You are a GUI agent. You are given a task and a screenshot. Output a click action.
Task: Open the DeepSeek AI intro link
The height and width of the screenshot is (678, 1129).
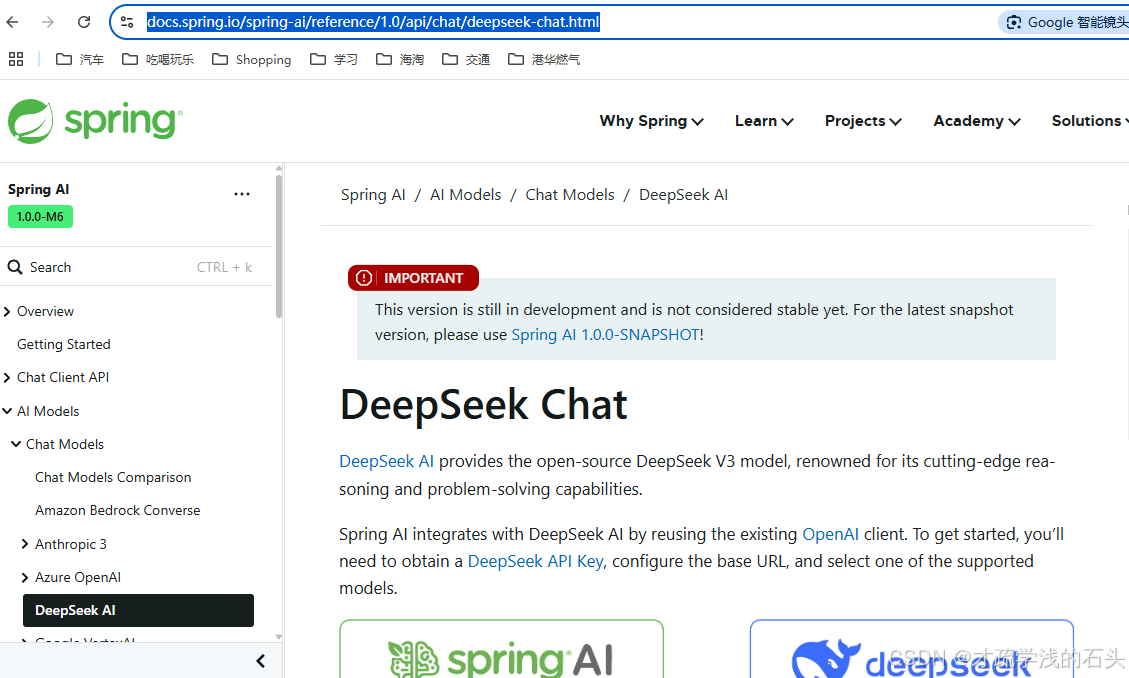point(387,461)
